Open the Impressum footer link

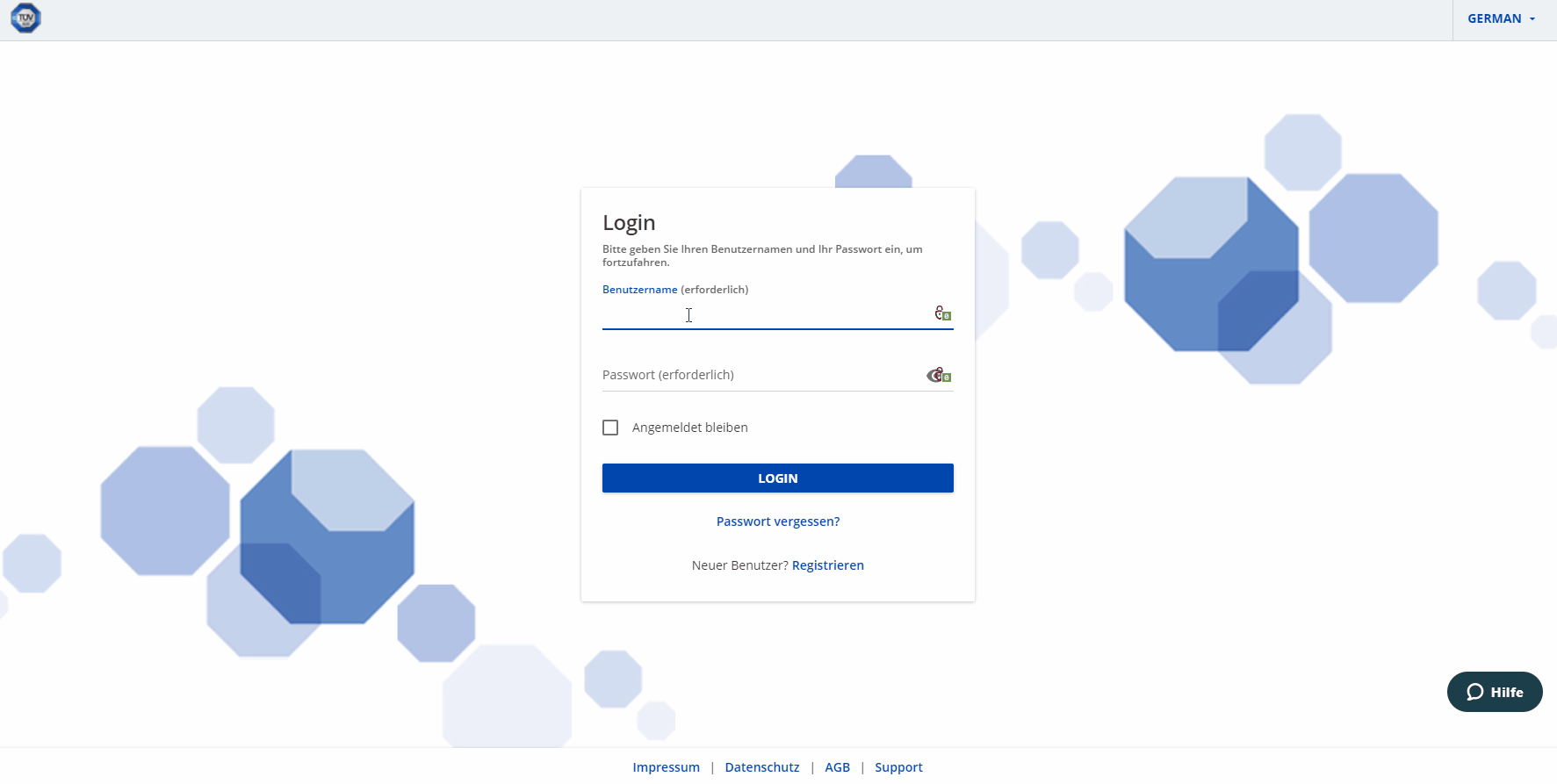click(x=666, y=767)
